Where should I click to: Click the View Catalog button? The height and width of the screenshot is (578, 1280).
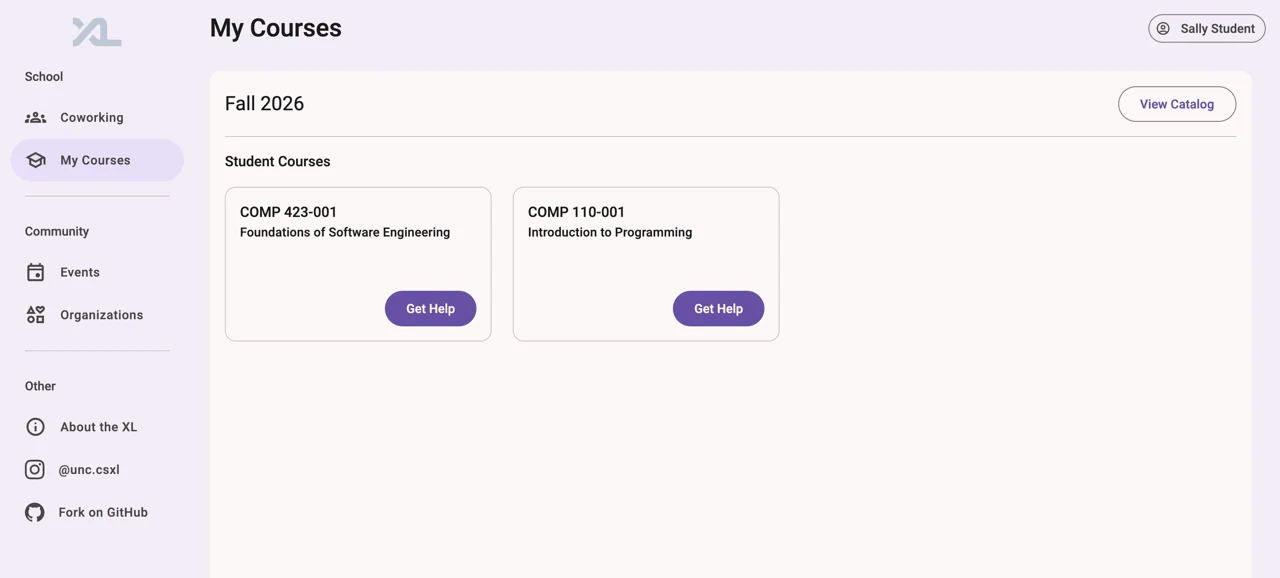[1177, 104]
